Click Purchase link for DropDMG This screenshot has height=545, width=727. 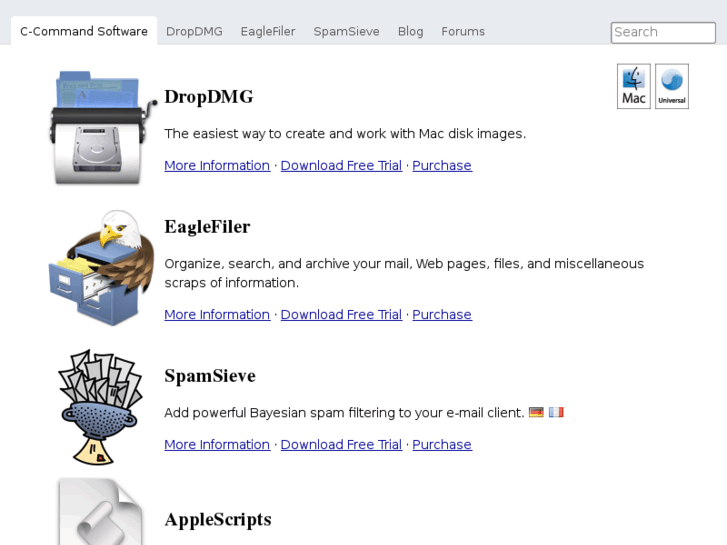tap(442, 166)
